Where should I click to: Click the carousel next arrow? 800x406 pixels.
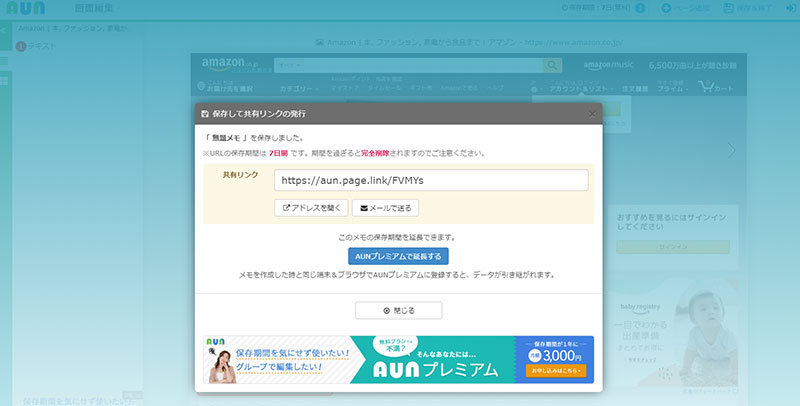pos(731,149)
